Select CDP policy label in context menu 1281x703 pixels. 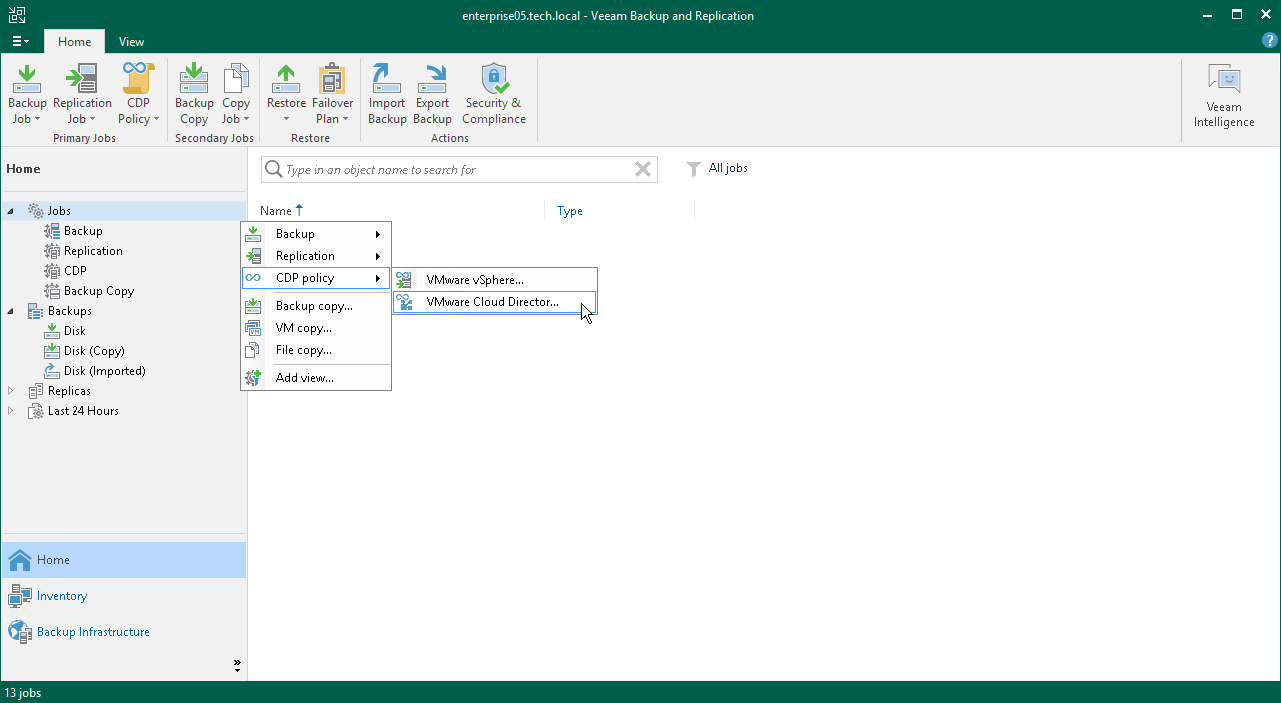[x=305, y=278]
